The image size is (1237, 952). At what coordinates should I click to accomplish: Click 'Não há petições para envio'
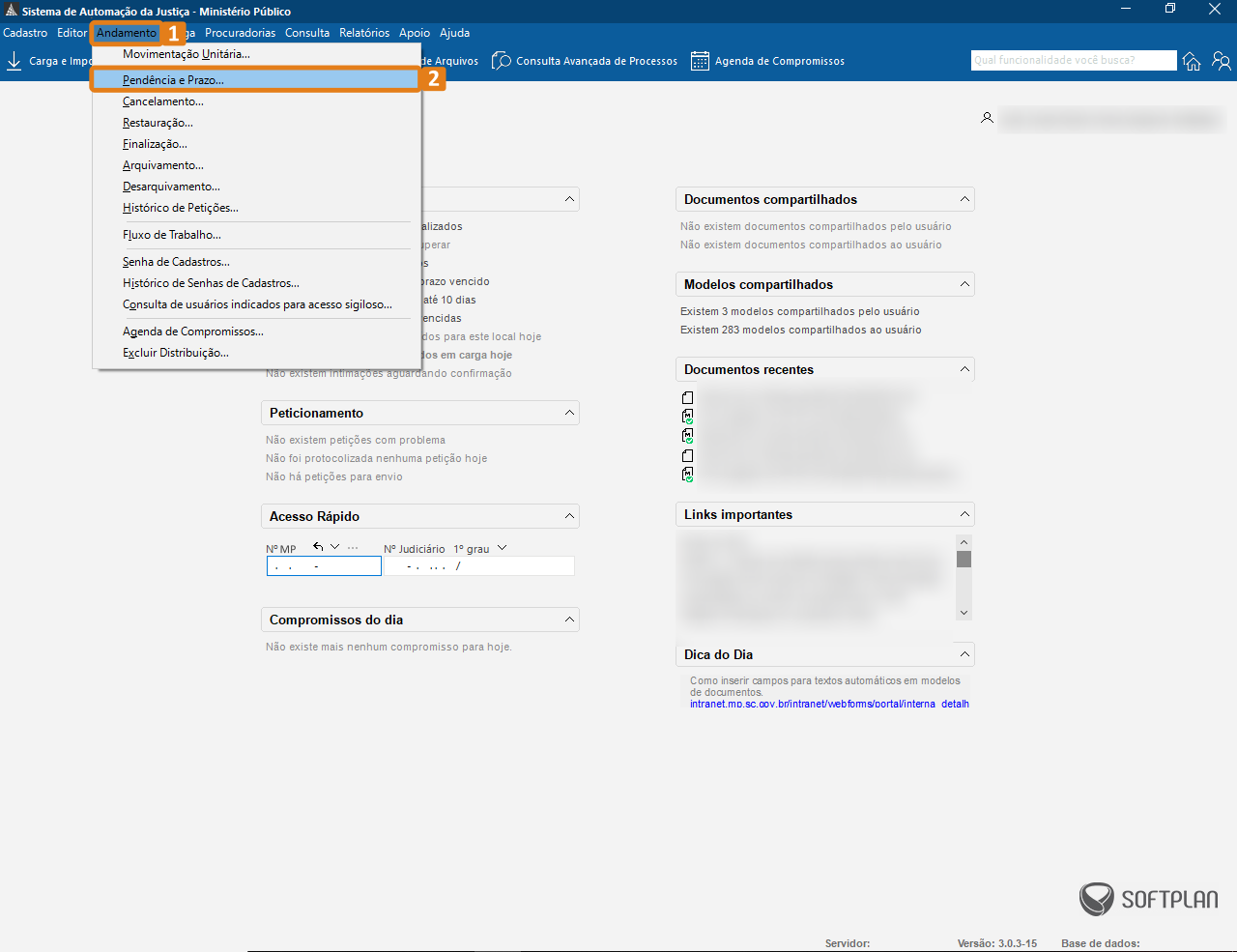[334, 476]
